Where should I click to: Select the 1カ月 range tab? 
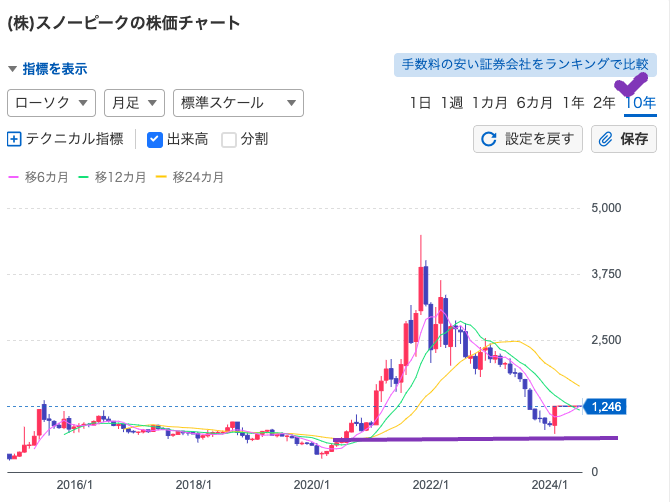tap(489, 103)
